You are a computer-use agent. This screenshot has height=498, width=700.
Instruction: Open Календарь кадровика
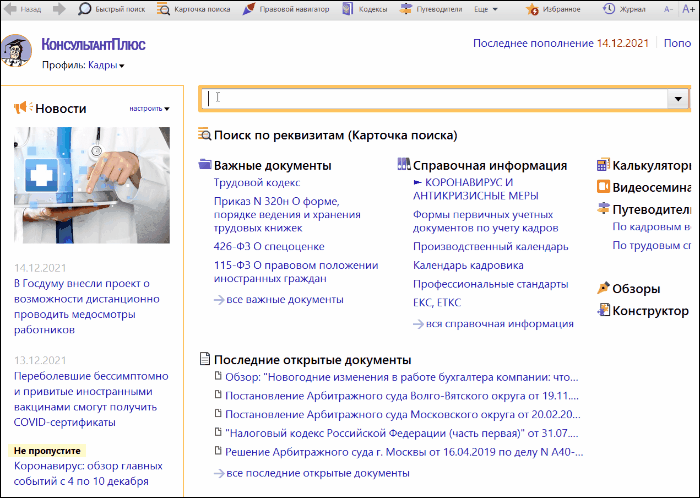pos(468,265)
